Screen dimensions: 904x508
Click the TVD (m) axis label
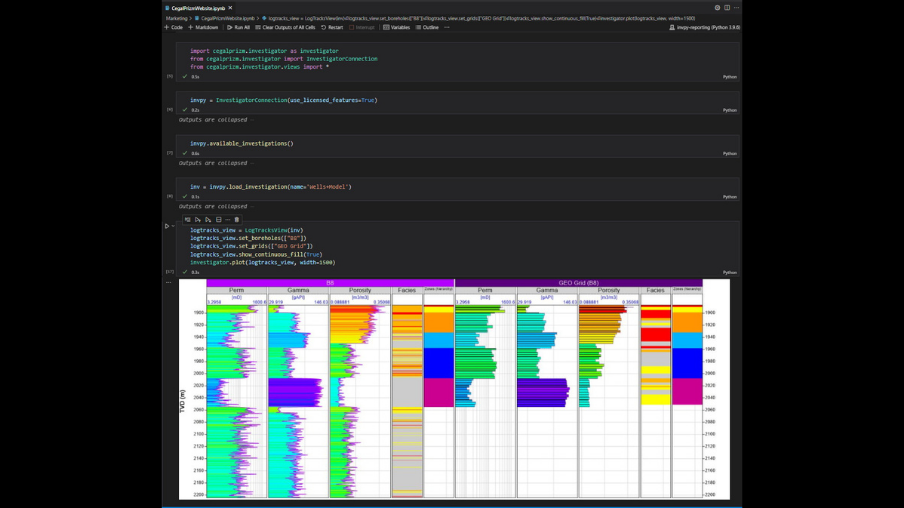tap(183, 401)
